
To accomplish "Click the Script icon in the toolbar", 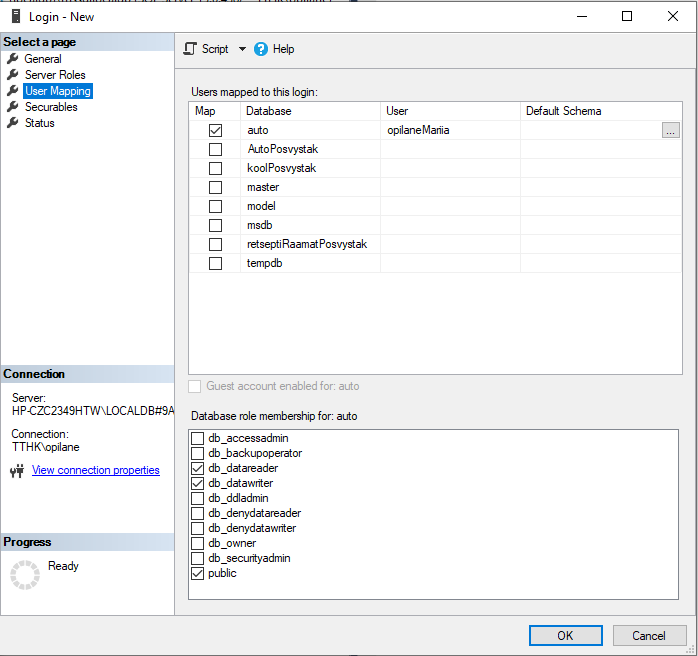I will [x=190, y=49].
